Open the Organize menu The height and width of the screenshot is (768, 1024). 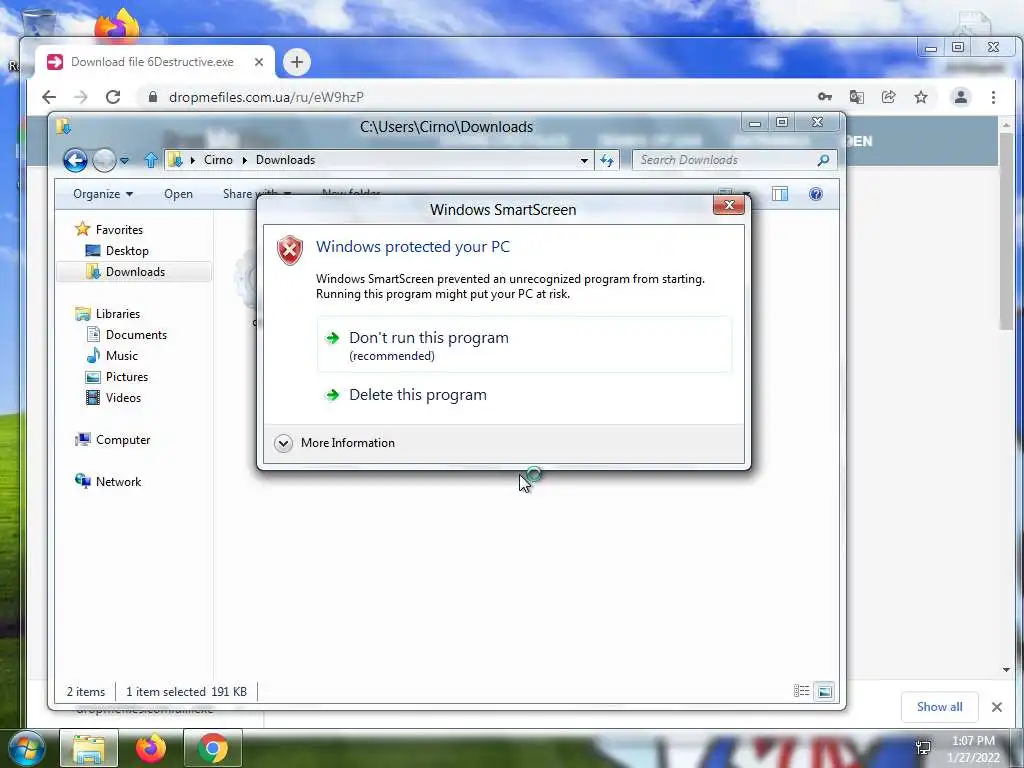tap(103, 194)
